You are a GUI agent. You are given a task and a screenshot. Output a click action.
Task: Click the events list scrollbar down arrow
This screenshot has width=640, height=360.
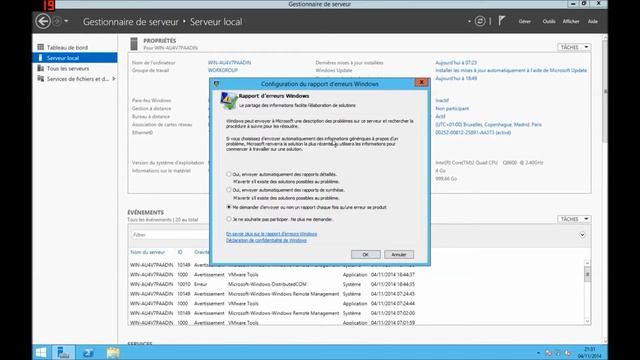pos(587,321)
